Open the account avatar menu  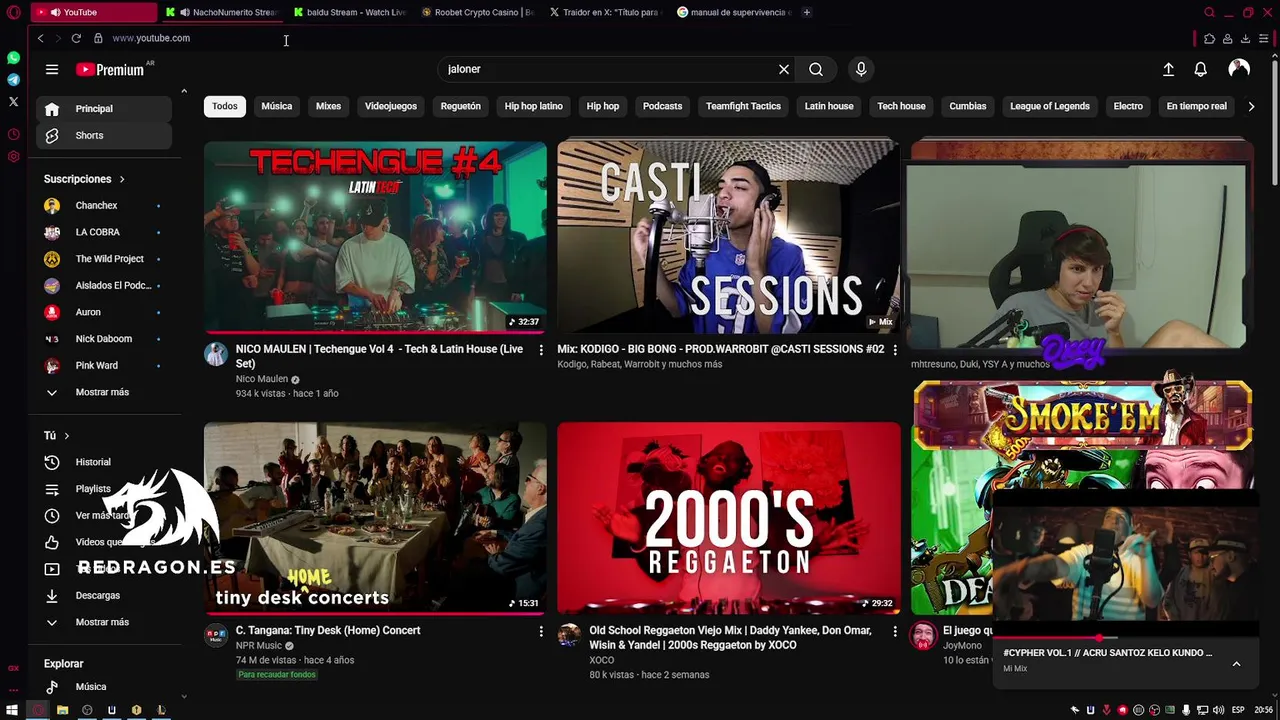1239,68
